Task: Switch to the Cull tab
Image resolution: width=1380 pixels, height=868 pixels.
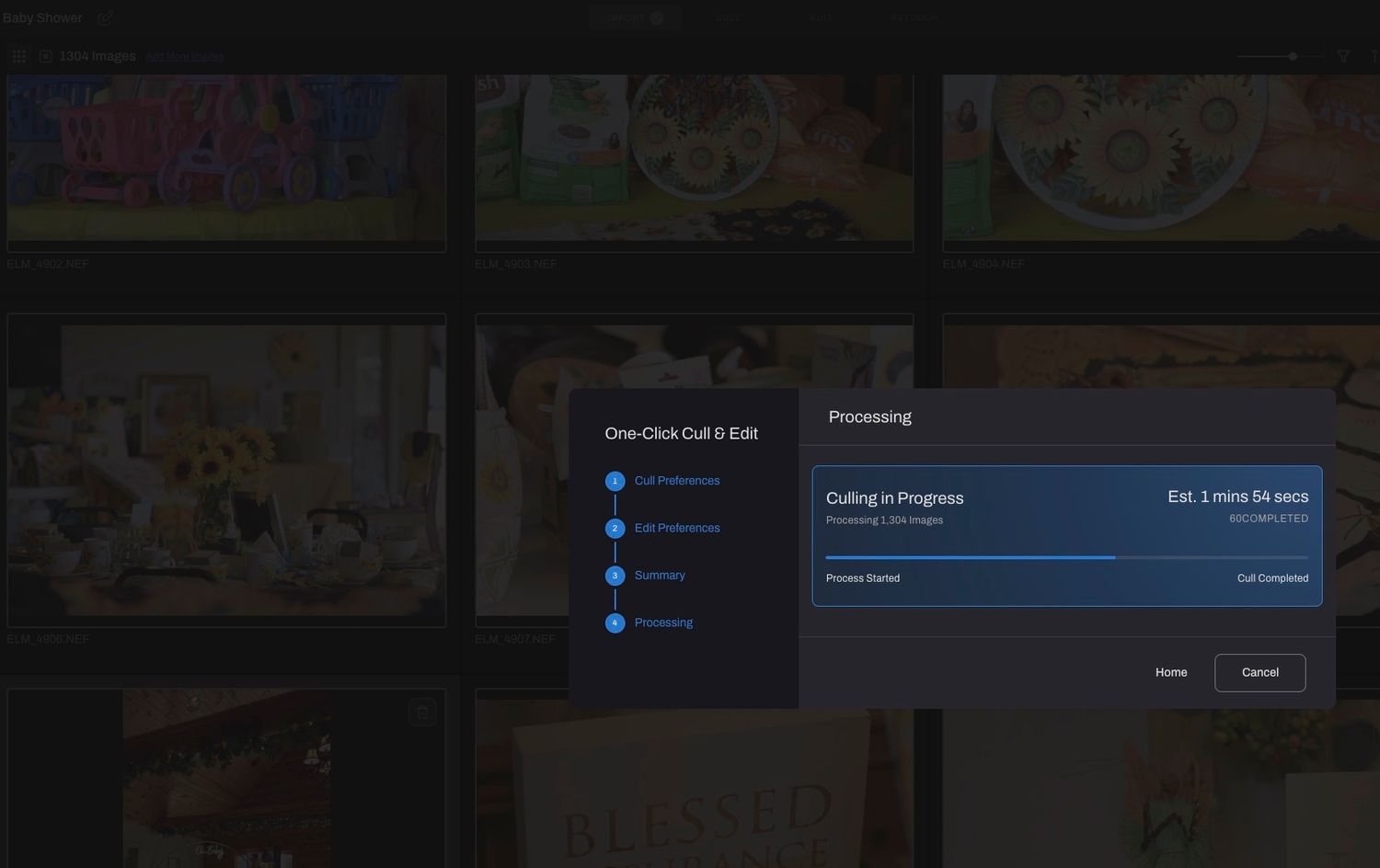Action: click(729, 17)
